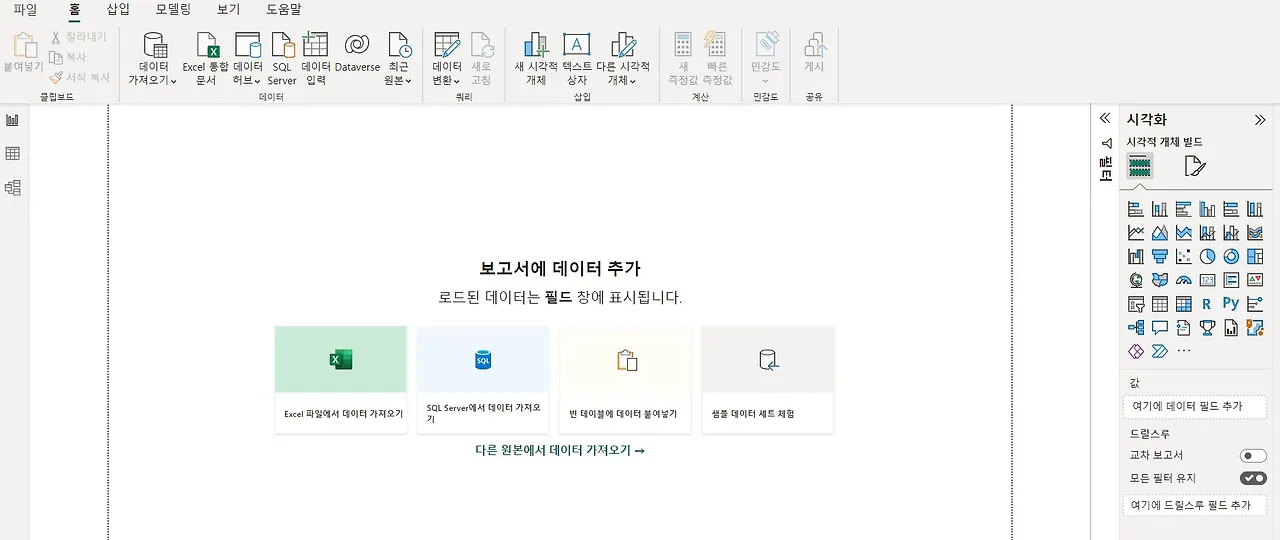Click Excel 파일에서 데이터 가져오기 card
Image resolution: width=1280 pixels, height=540 pixels.
(341, 379)
